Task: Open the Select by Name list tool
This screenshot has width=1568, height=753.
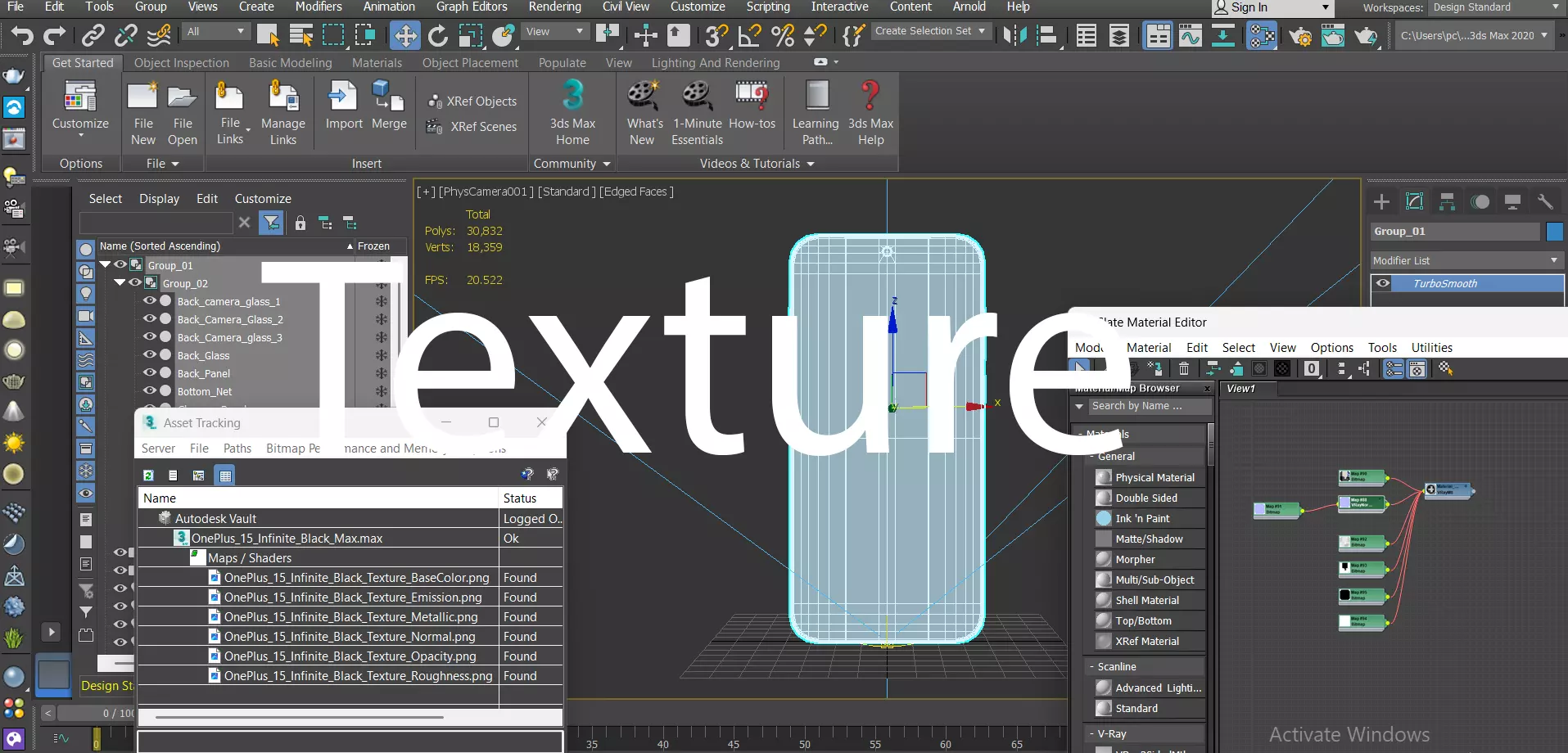Action: (300, 35)
